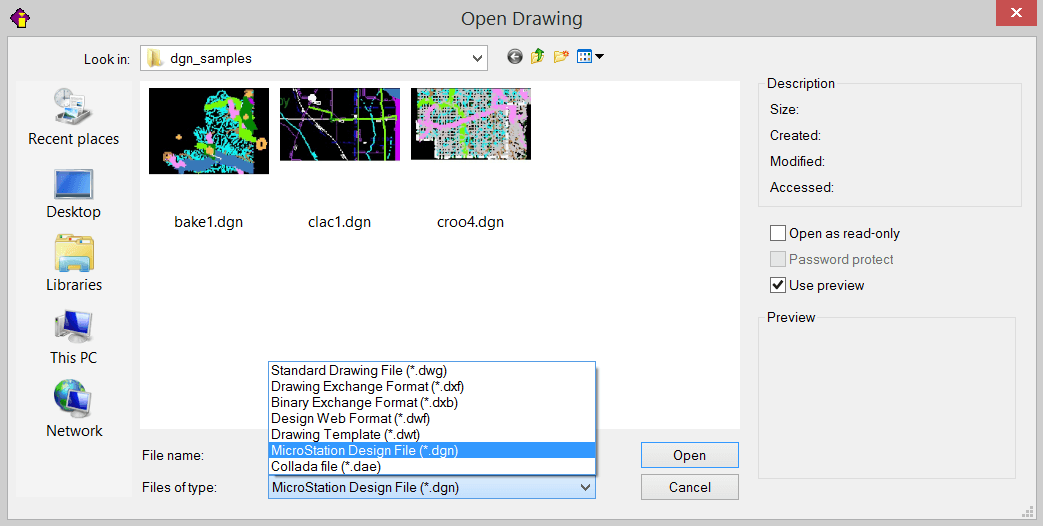Uncheck the Use preview option
Viewport: 1043px width, 526px height.
(x=778, y=285)
